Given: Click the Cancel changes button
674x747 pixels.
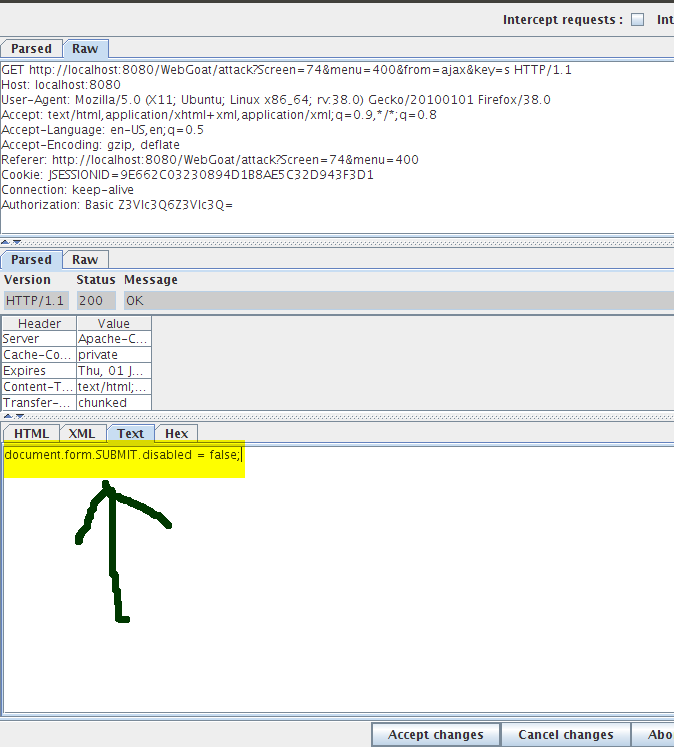Looking at the screenshot, I should pyautogui.click(x=565, y=735).
